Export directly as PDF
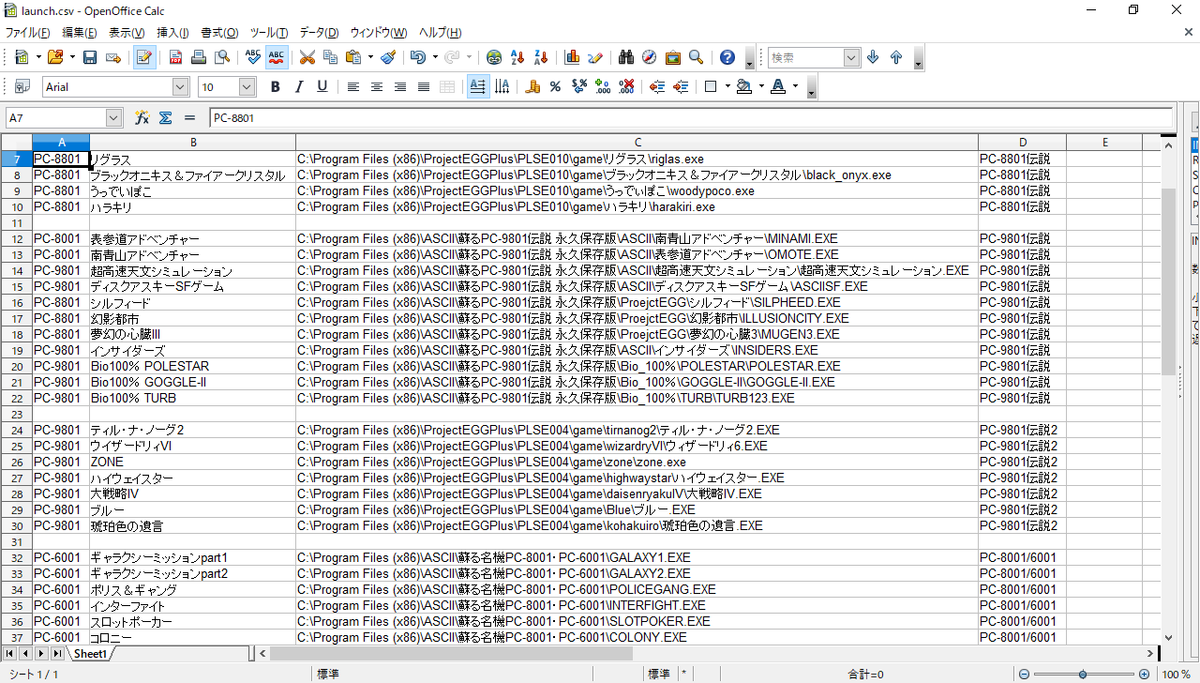This screenshot has width=1200, height=683. (x=176, y=58)
